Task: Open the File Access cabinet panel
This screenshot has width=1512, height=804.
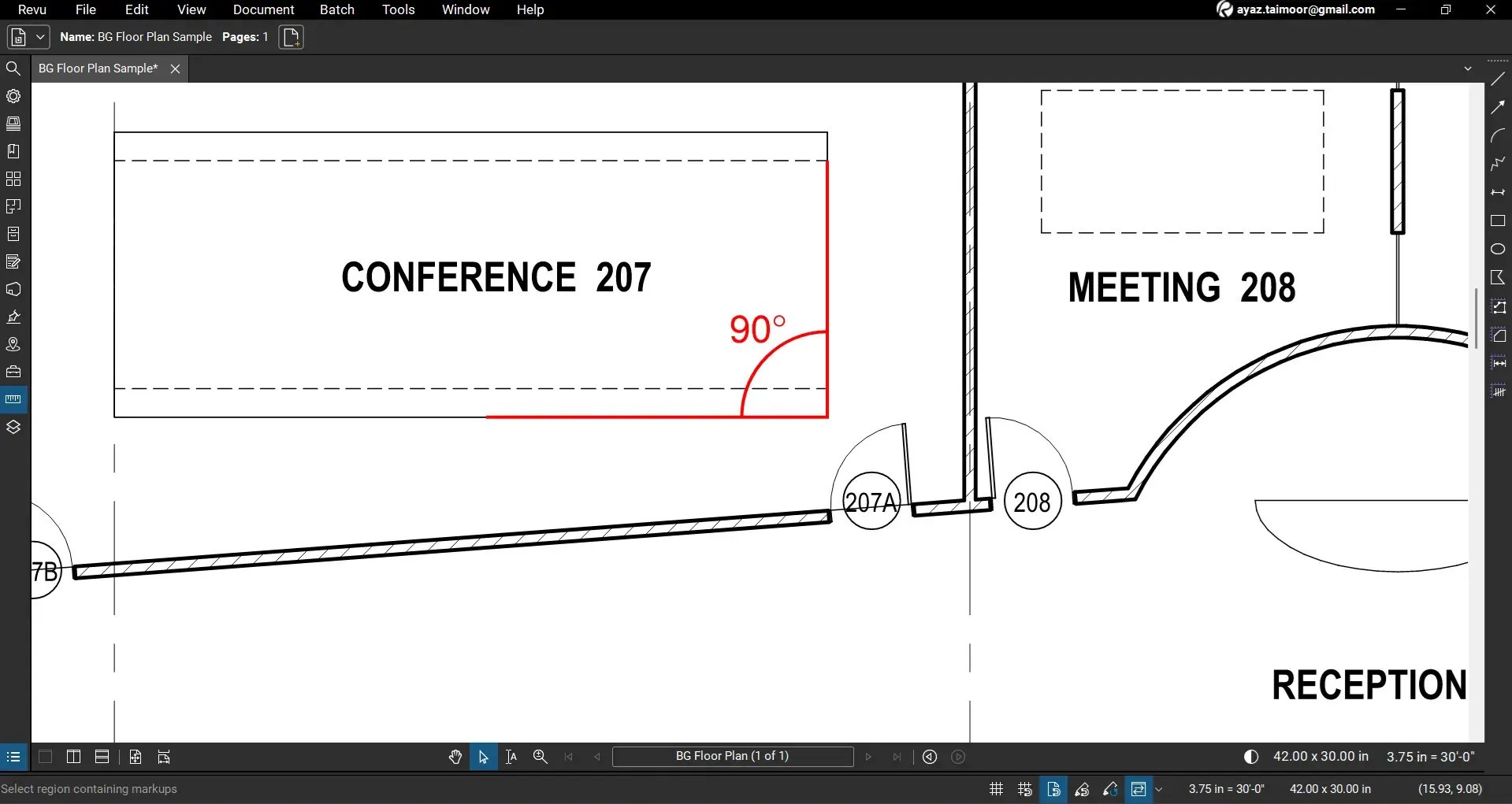Action: pyautogui.click(x=13, y=234)
